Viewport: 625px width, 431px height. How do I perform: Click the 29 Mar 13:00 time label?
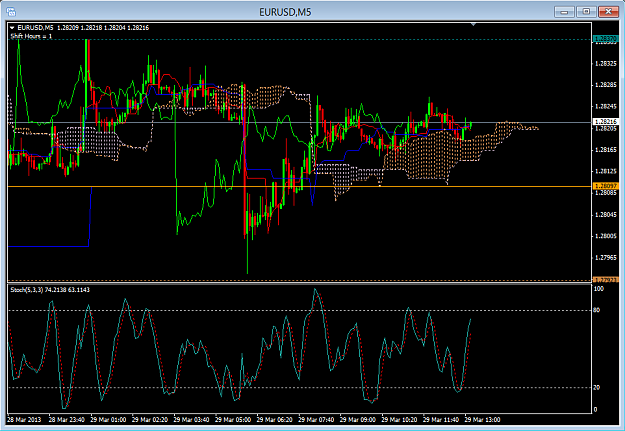[482, 420]
